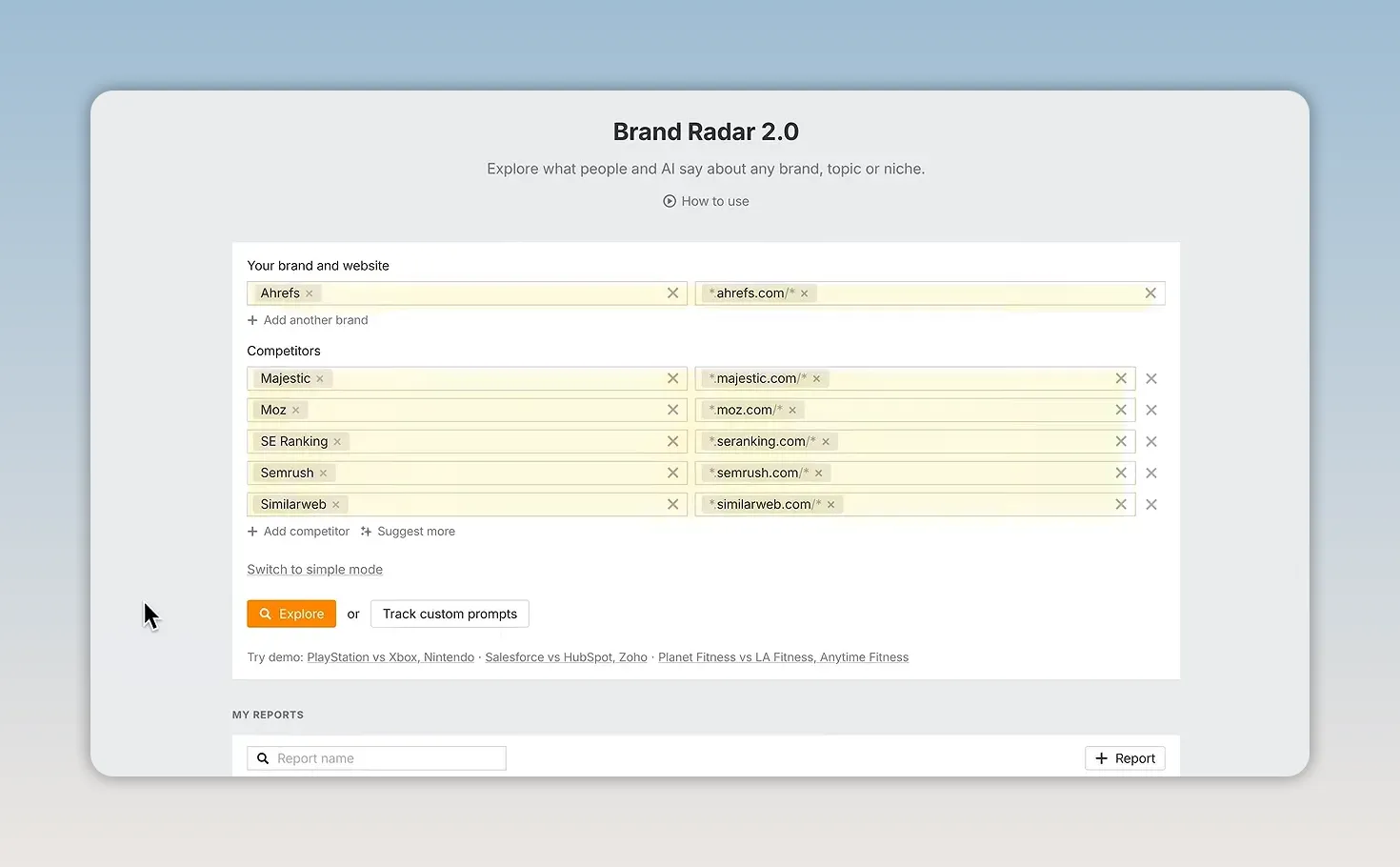Viewport: 1400px width, 867px height.
Task: Clear the semrush.com website field
Action: 1121,473
